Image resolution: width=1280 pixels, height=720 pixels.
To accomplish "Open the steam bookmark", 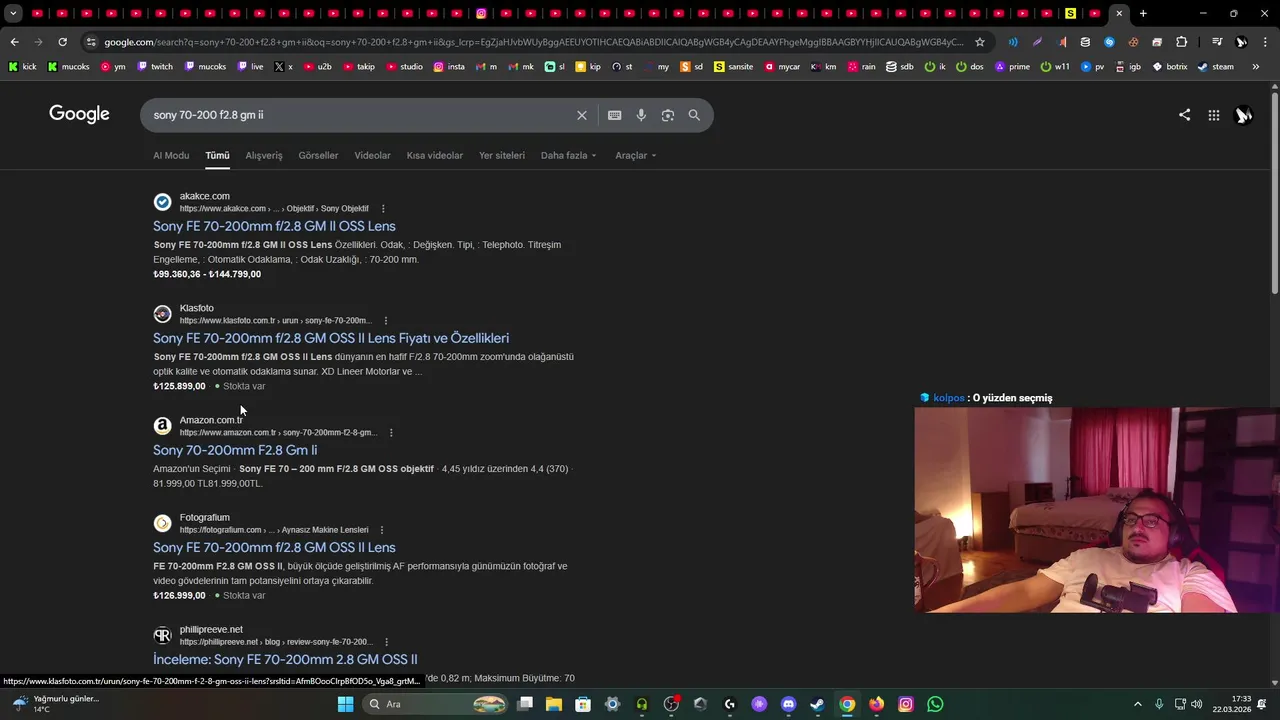I will click(x=1216, y=67).
